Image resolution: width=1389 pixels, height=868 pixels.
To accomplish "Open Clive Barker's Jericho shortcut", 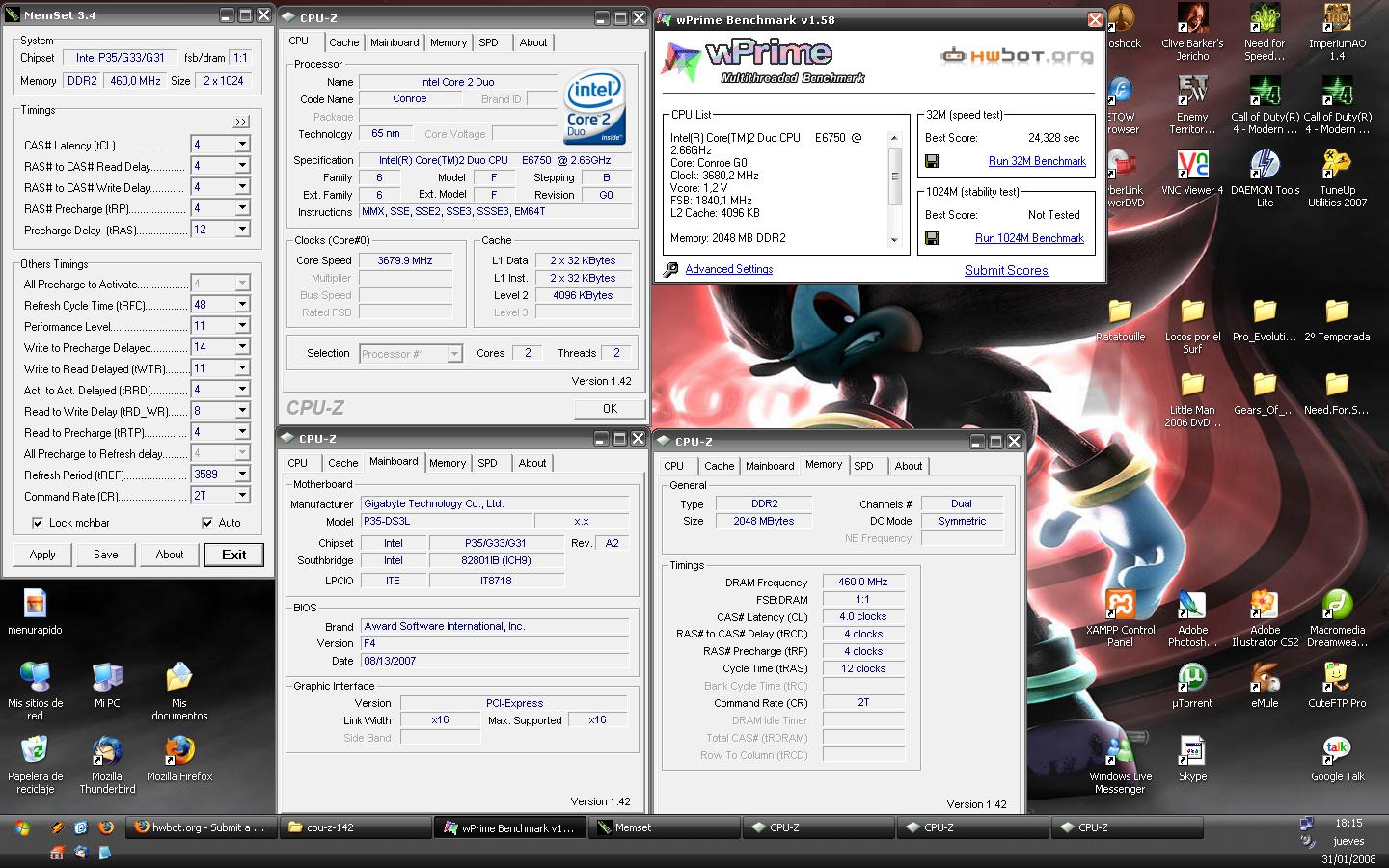I will click(1192, 31).
